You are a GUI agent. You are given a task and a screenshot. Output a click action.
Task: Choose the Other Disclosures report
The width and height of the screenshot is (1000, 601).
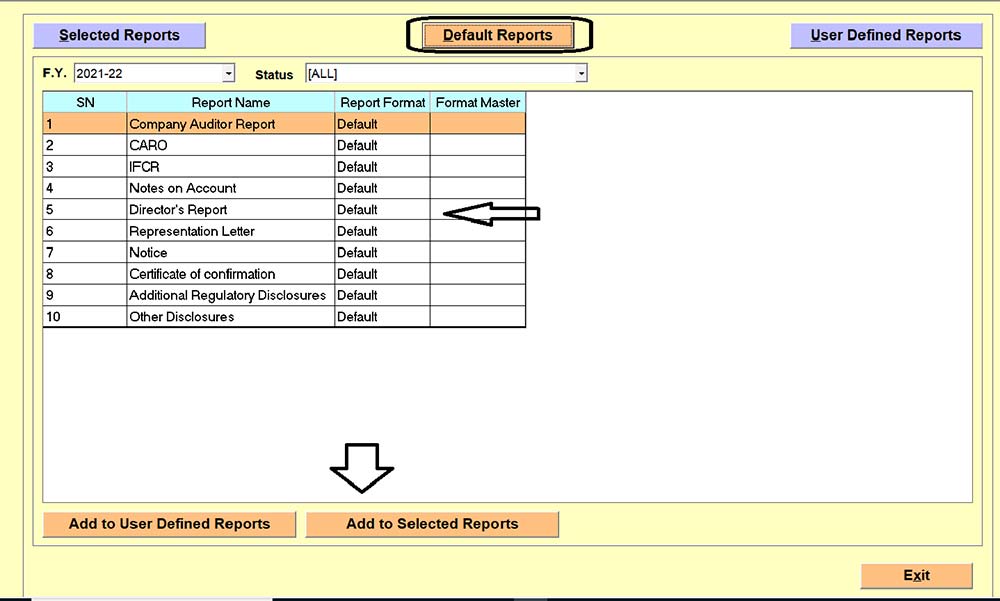pos(230,317)
